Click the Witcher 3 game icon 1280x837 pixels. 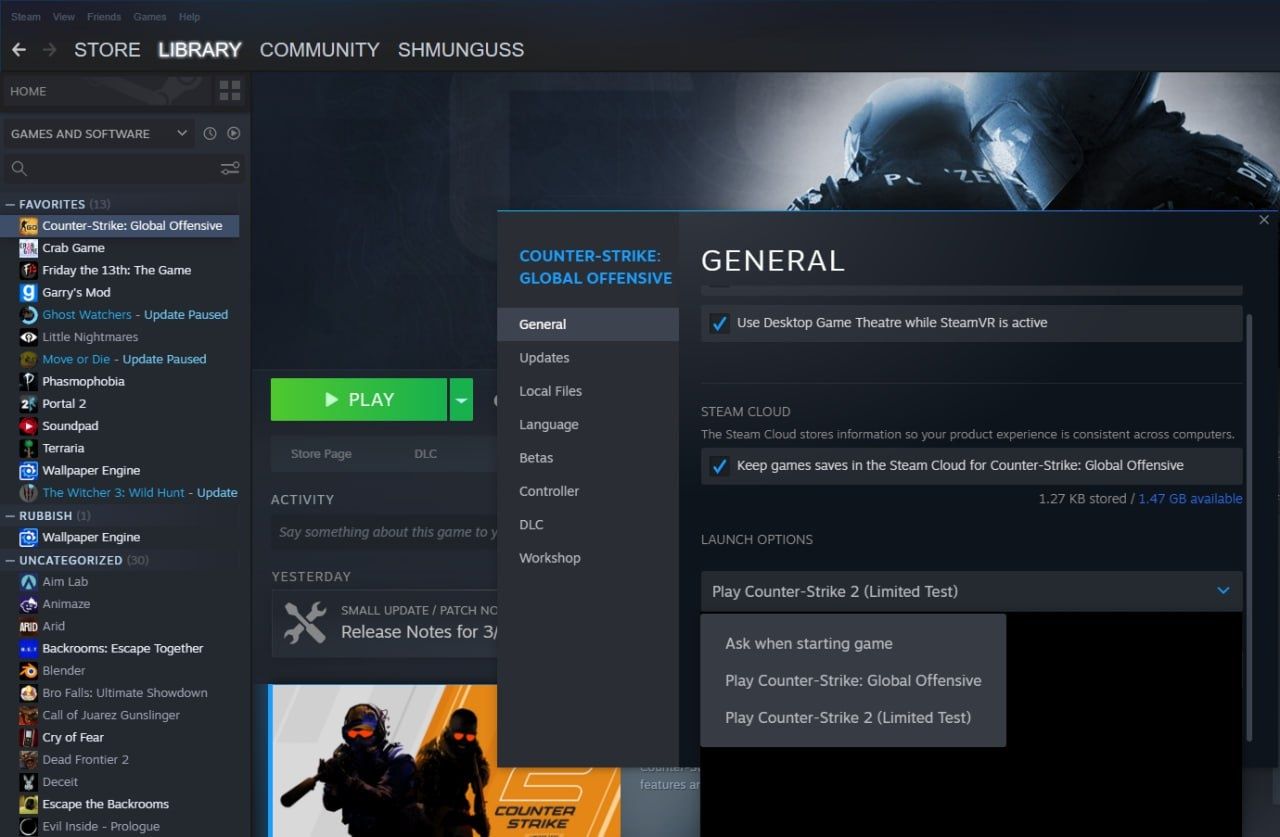28,492
